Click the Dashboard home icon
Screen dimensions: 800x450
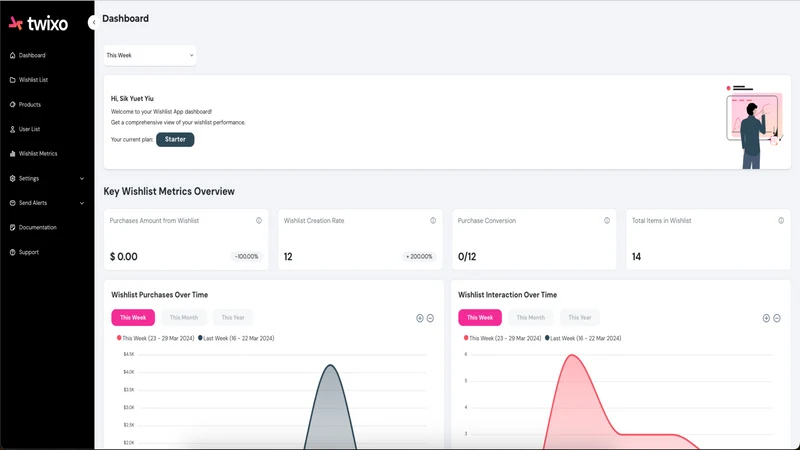12,55
